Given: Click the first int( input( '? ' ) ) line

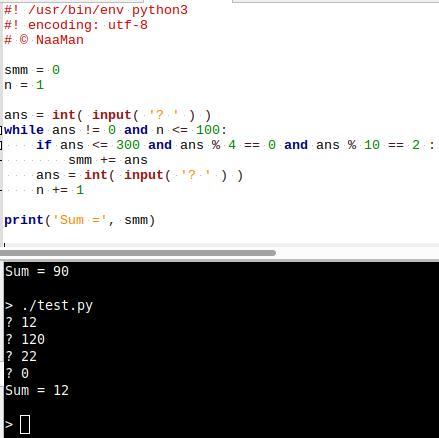Looking at the screenshot, I should pyautogui.click(x=108, y=115).
